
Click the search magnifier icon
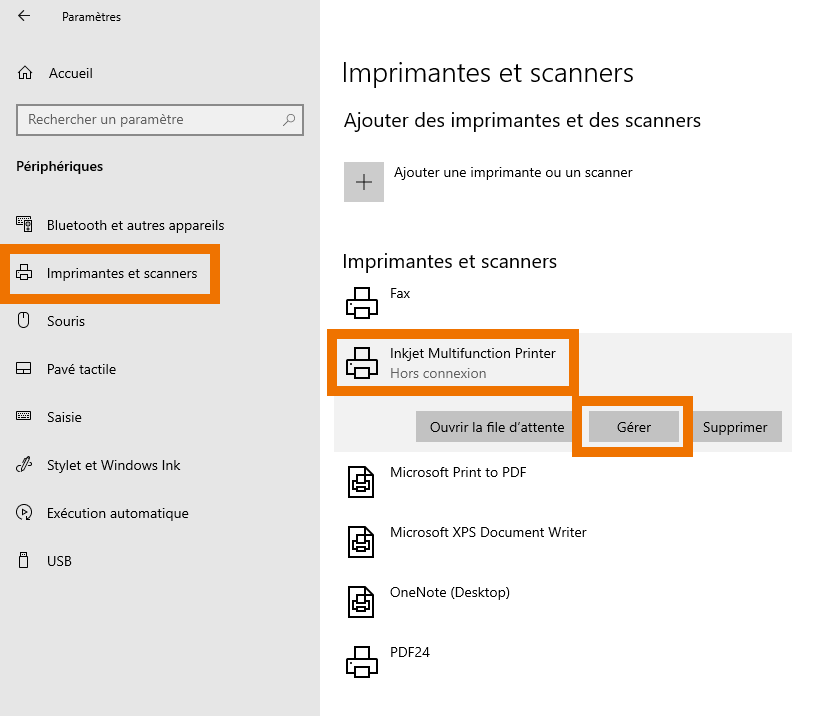pyautogui.click(x=290, y=120)
